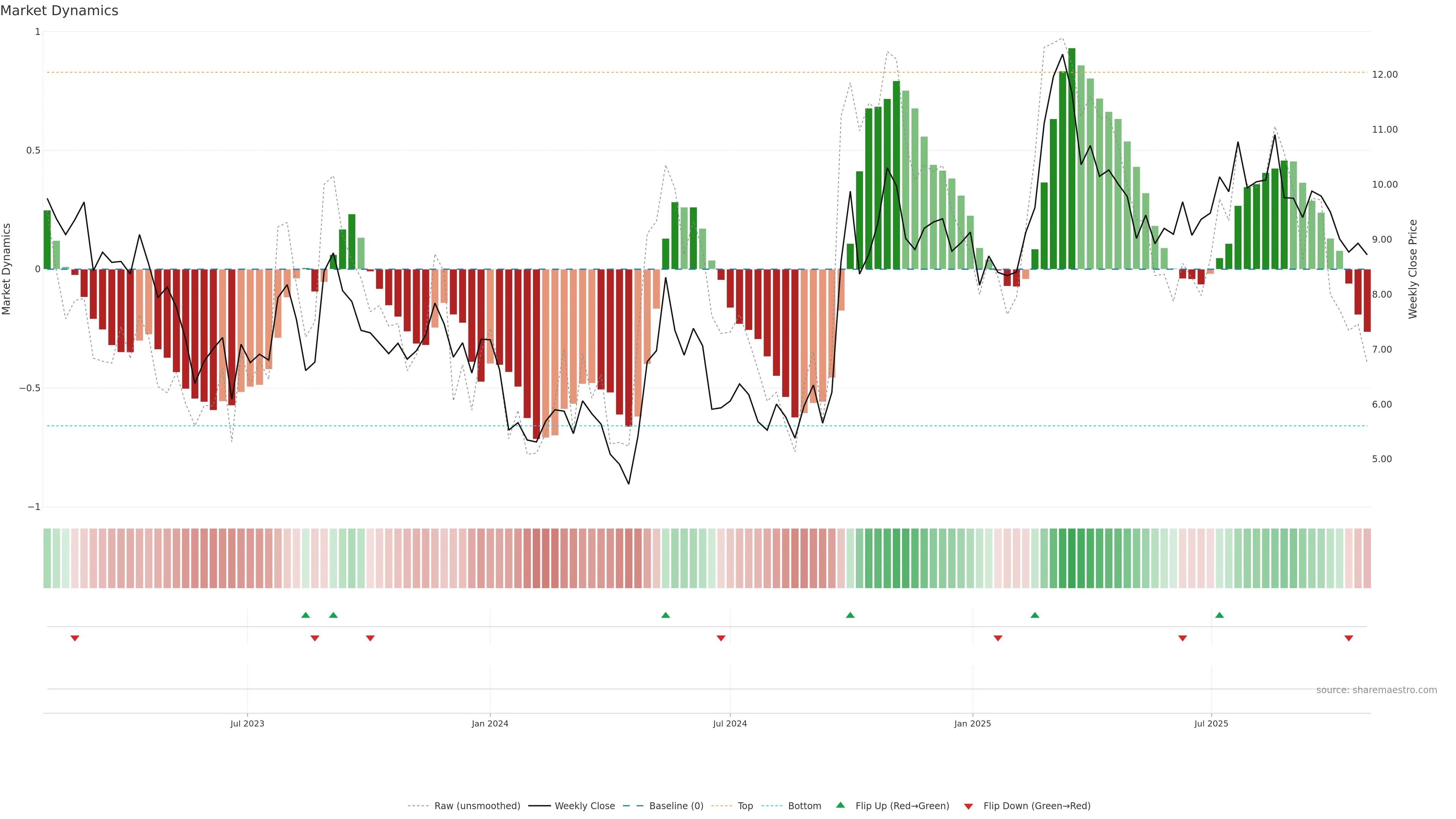Viewport: 1456px width, 819px height.
Task: Click the red flip-down marker after Jan 2025
Action: pos(998,638)
